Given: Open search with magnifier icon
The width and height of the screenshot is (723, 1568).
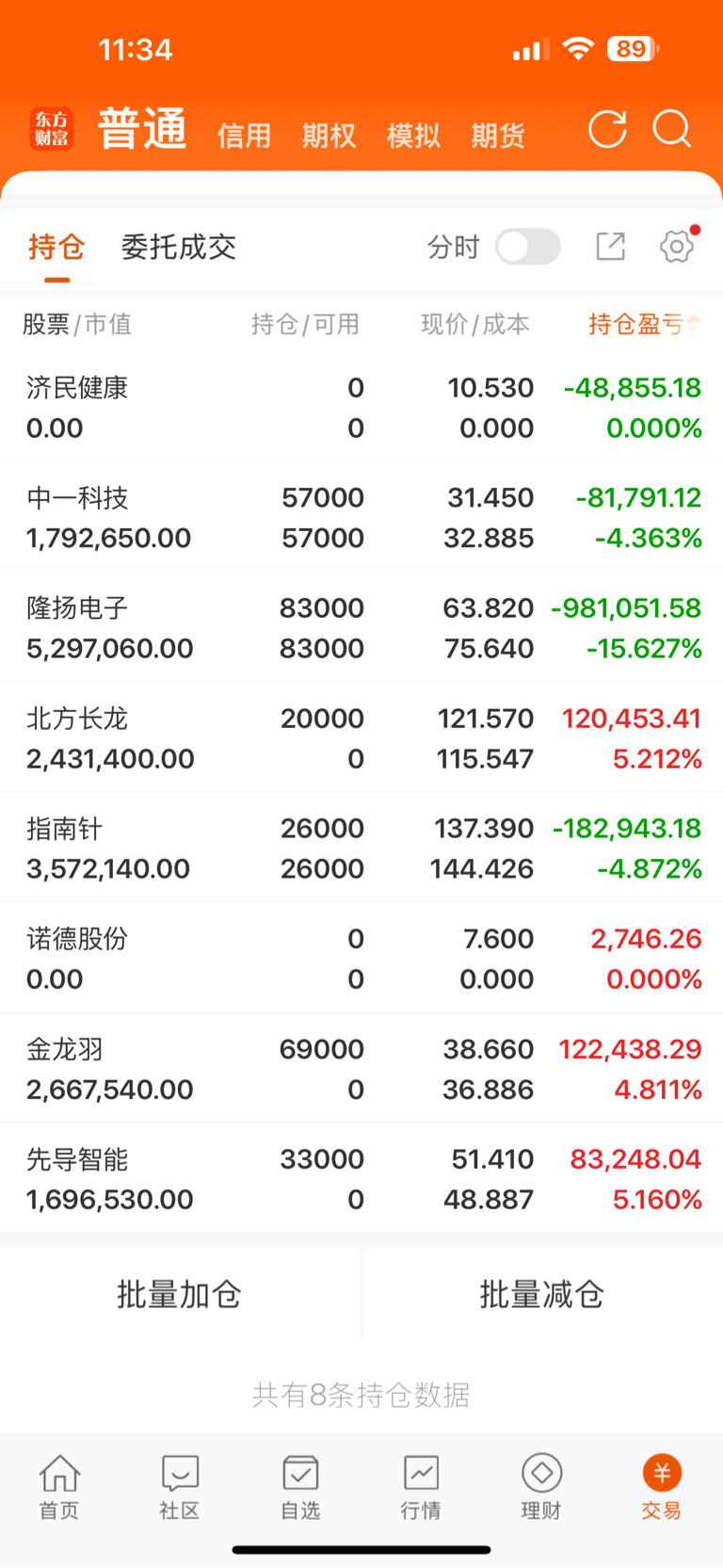Looking at the screenshot, I should [x=672, y=129].
